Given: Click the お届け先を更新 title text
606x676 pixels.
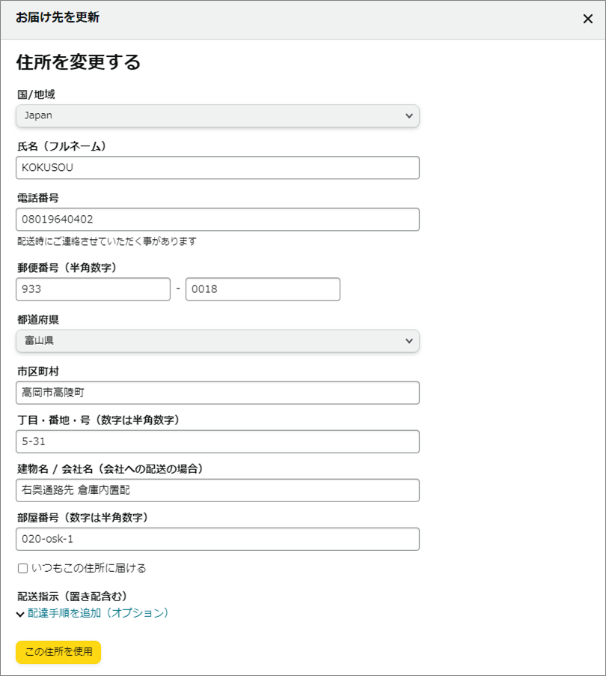Looking at the screenshot, I should pyautogui.click(x=57, y=18).
